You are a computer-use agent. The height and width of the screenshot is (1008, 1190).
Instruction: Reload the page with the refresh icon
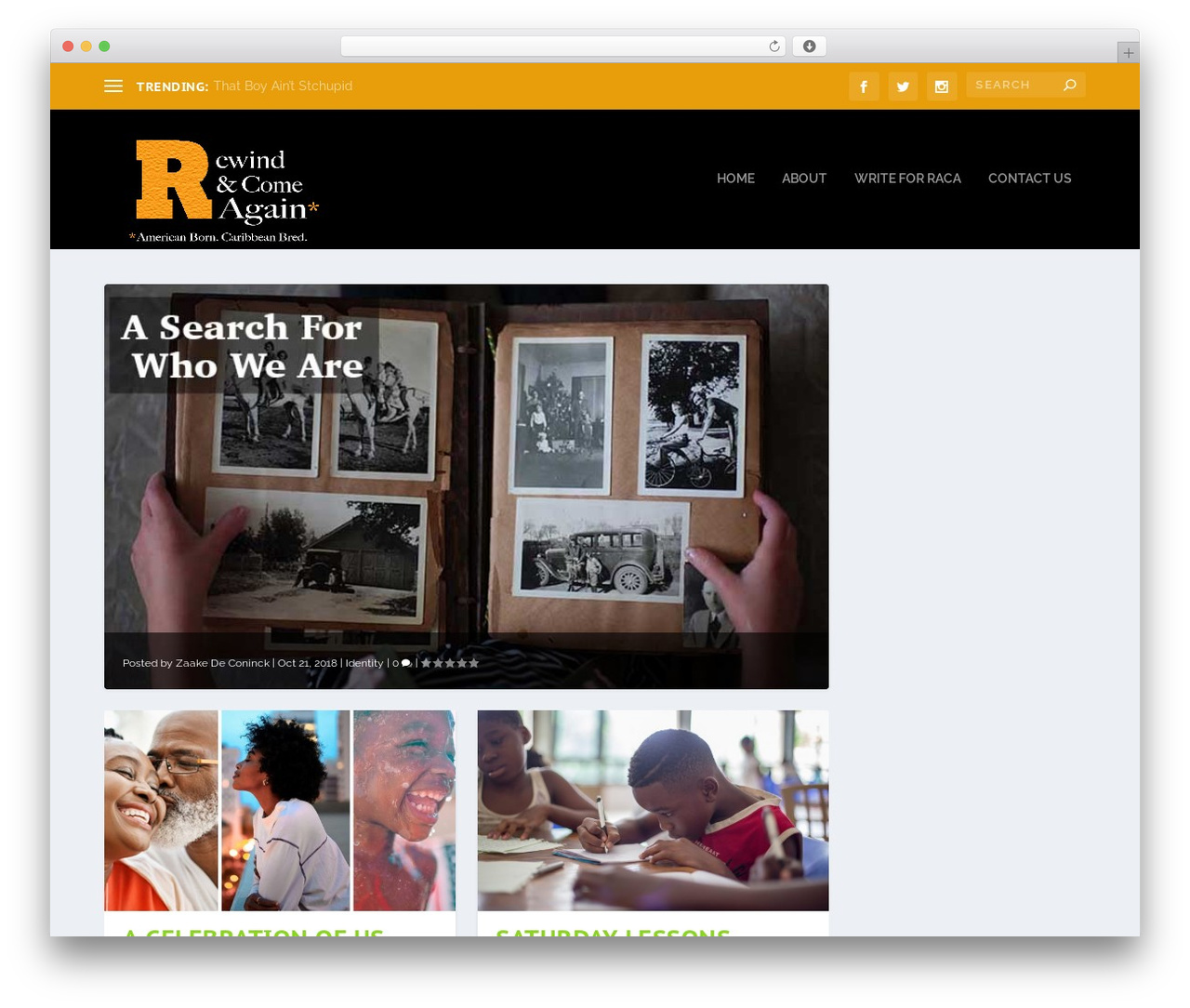click(x=774, y=46)
